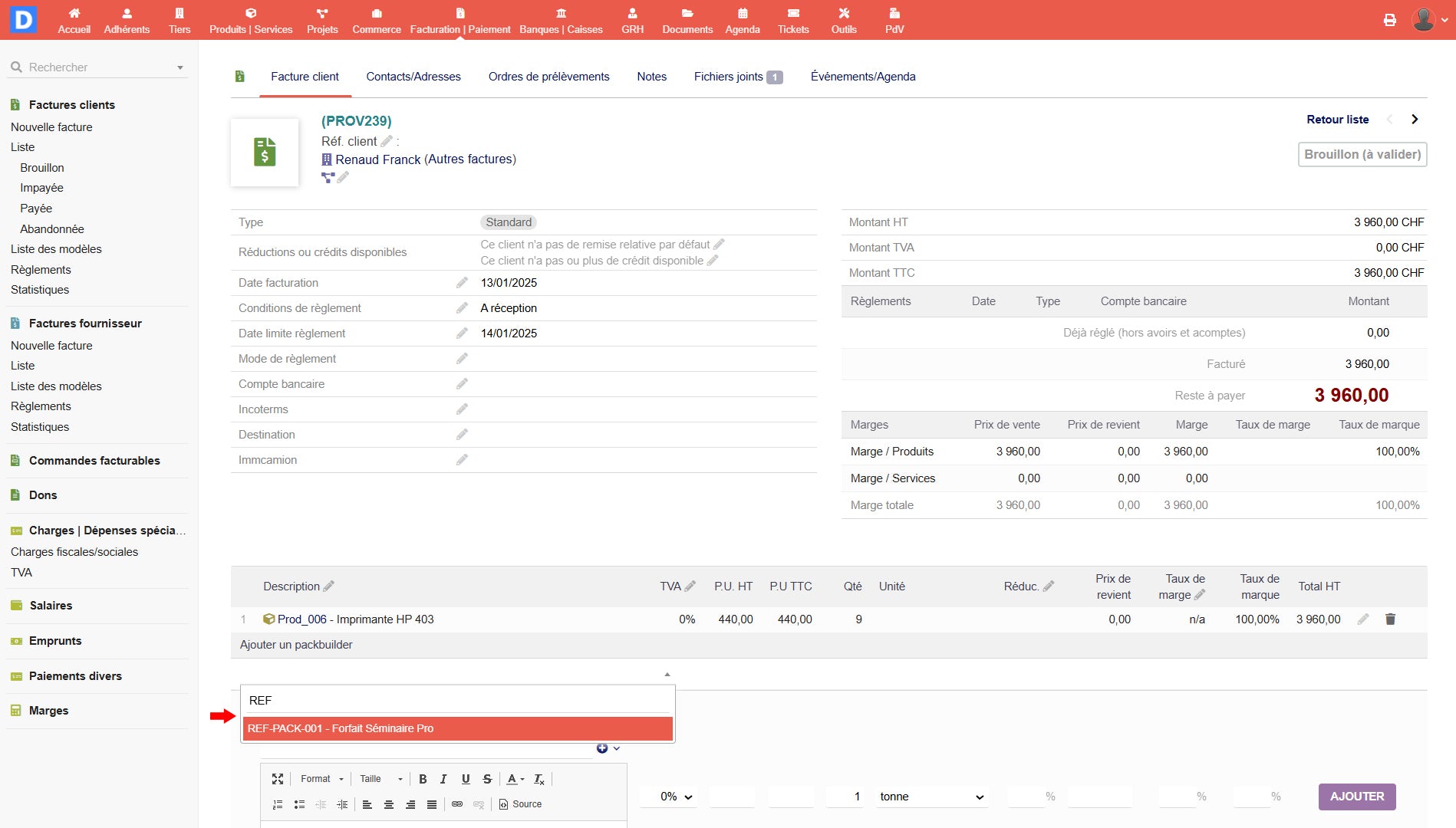Image resolution: width=1456 pixels, height=828 pixels.
Task: Toggle strikethrough in the editor toolbar
Action: pyautogui.click(x=487, y=779)
